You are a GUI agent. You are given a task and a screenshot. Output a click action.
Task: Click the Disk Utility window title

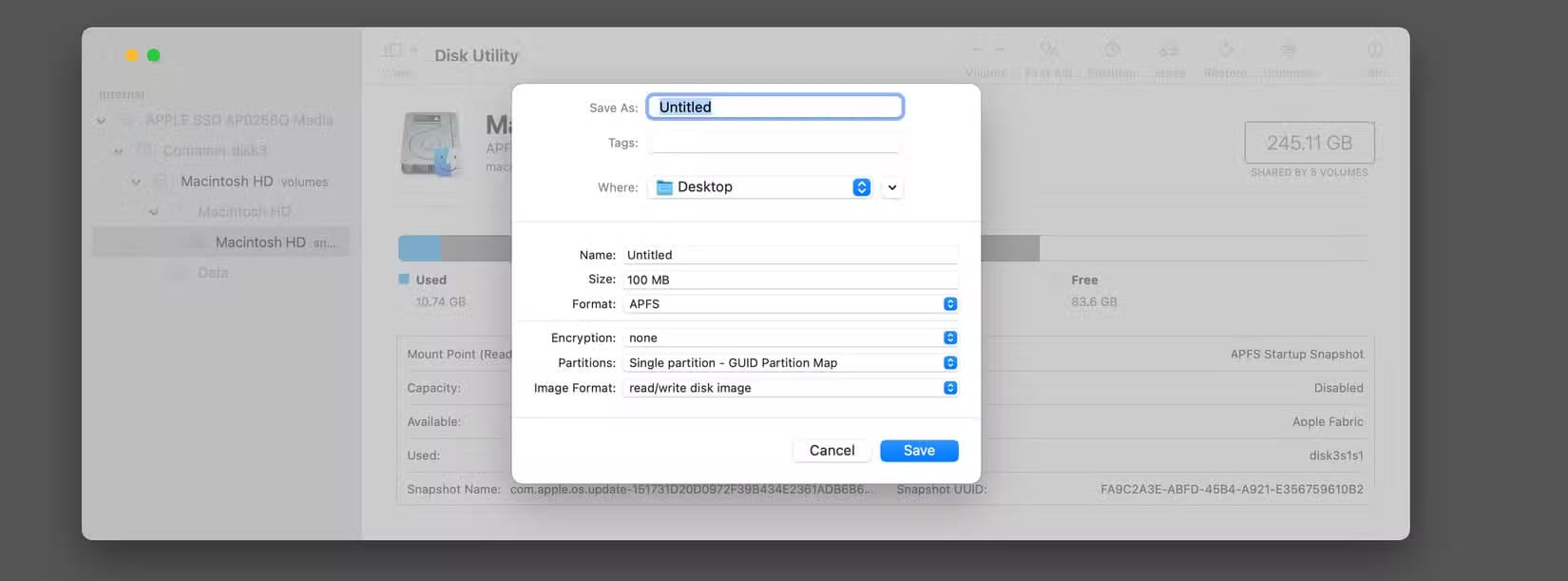(476, 55)
